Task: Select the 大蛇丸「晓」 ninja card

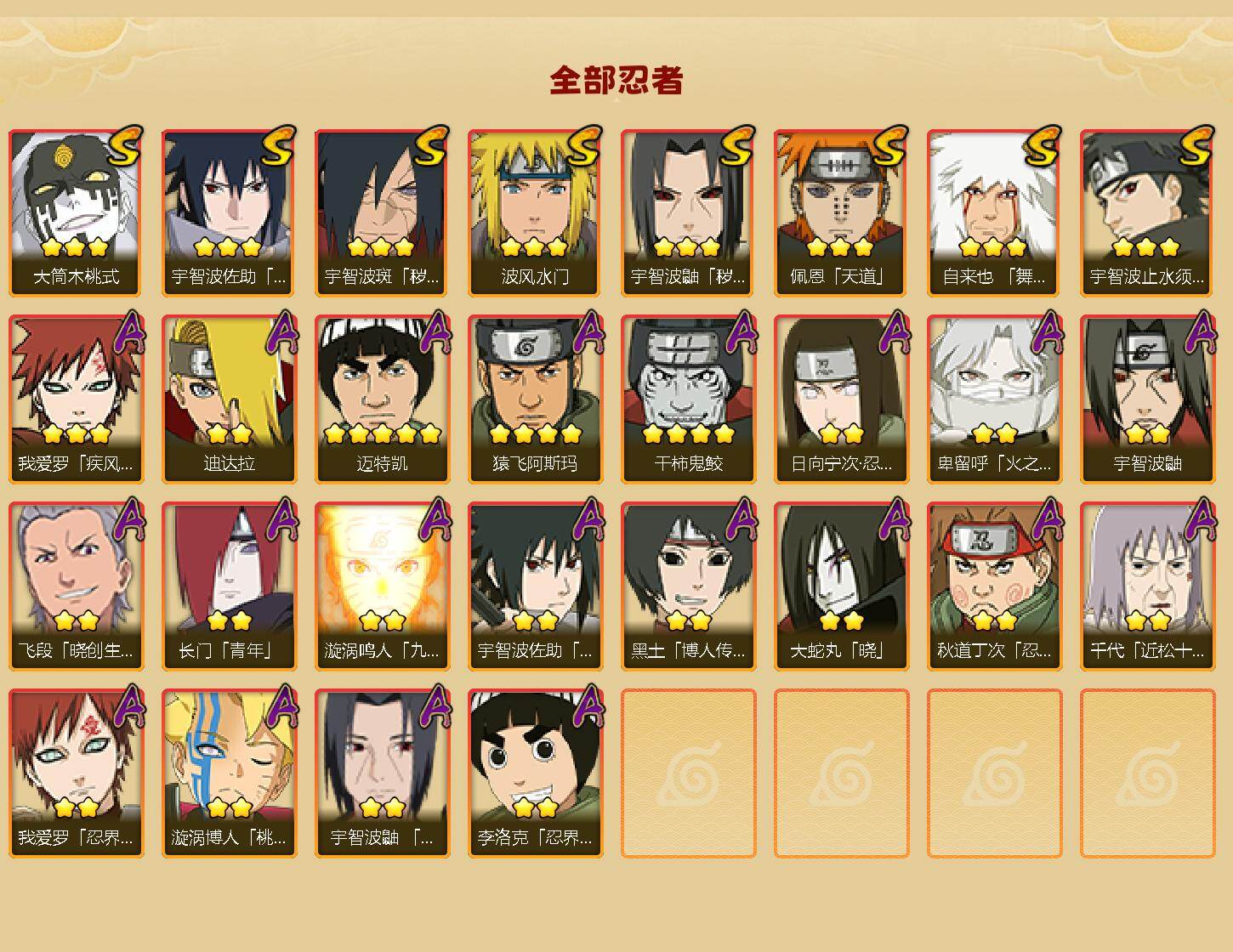Action: (x=842, y=586)
